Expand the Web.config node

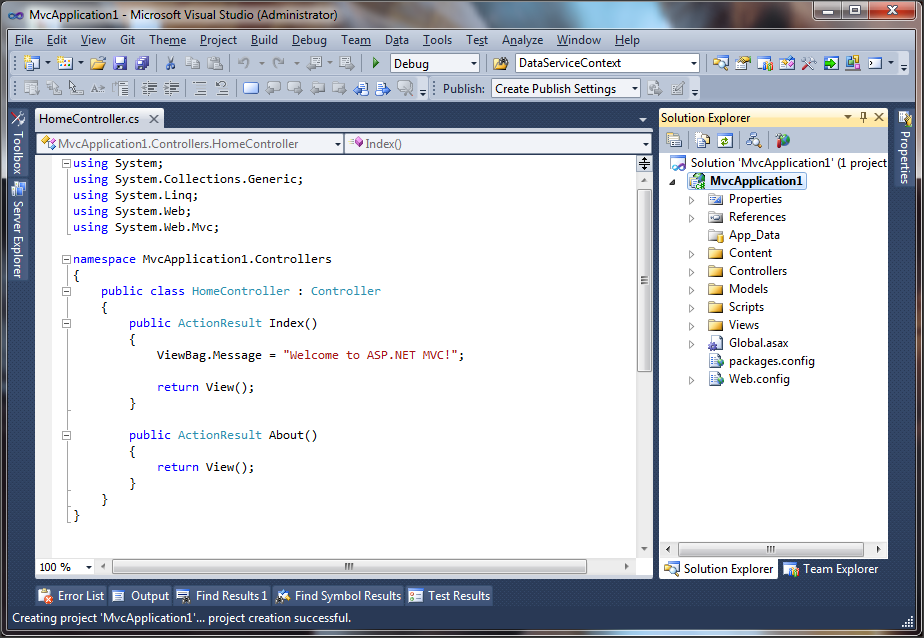click(691, 380)
